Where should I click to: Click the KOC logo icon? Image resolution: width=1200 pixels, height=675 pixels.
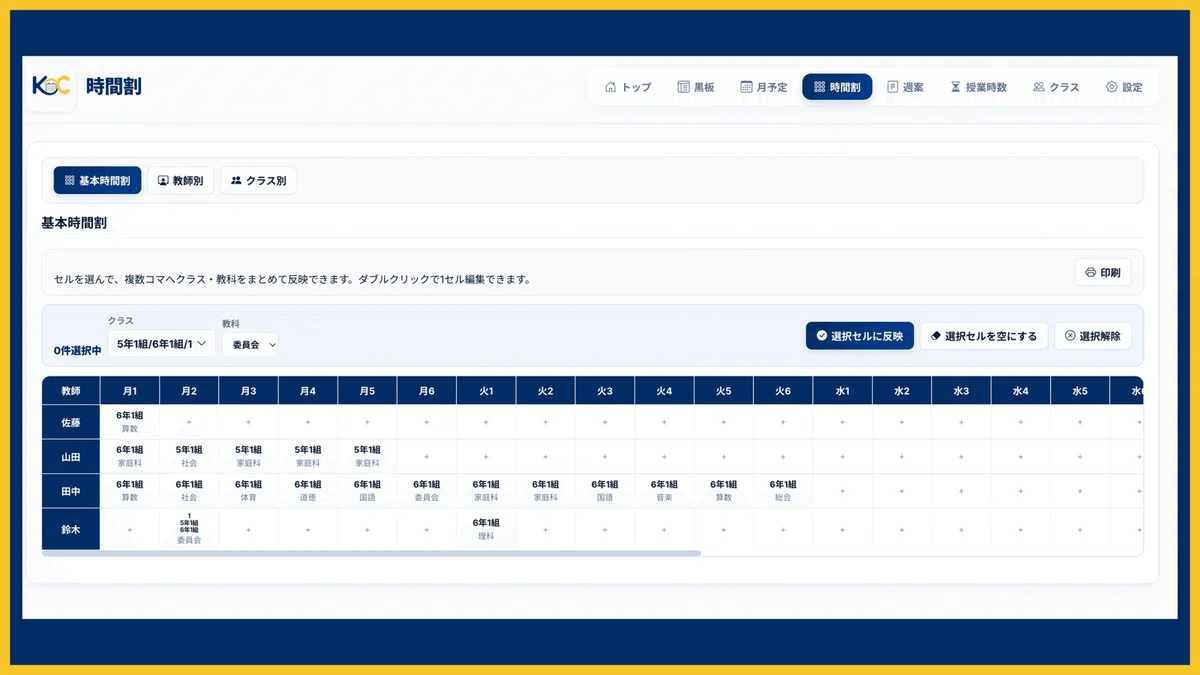pos(51,86)
